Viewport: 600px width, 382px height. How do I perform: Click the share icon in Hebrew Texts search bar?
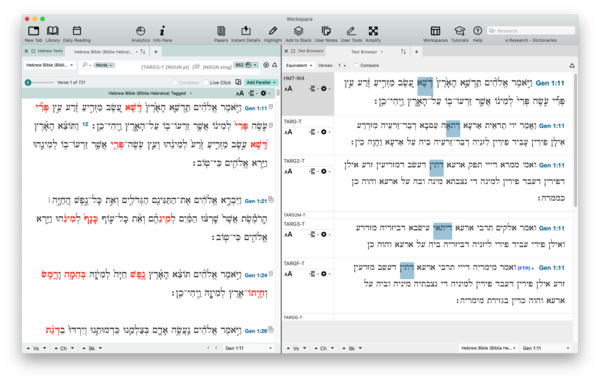(x=275, y=65)
